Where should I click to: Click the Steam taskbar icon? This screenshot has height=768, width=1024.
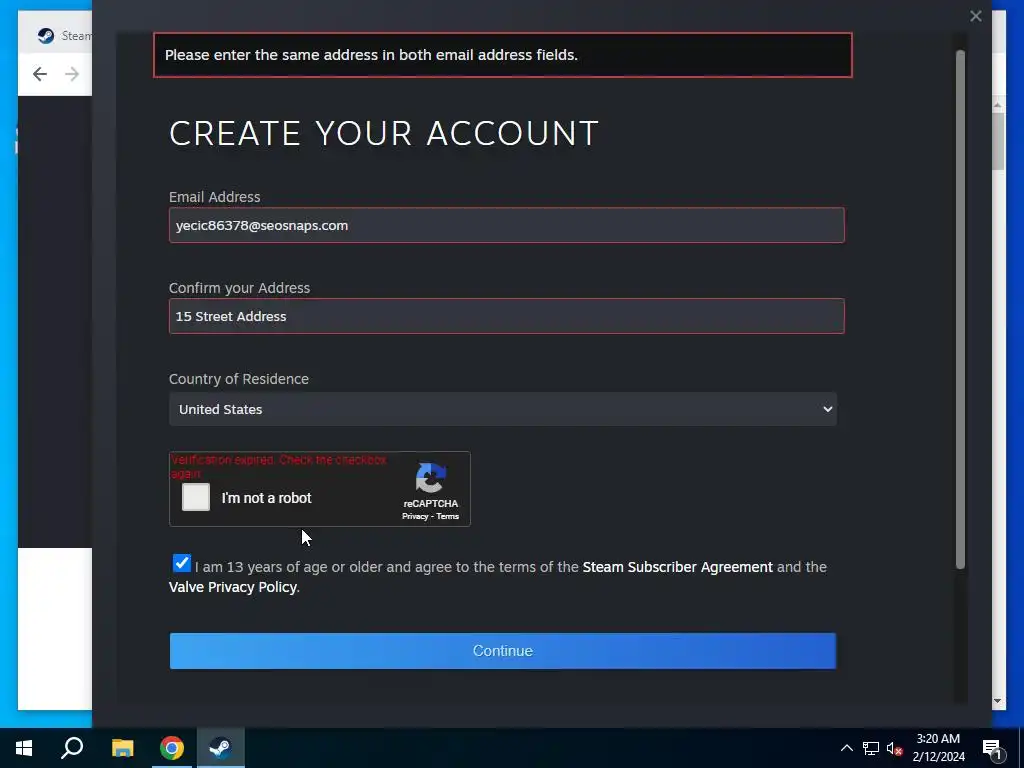click(x=221, y=748)
